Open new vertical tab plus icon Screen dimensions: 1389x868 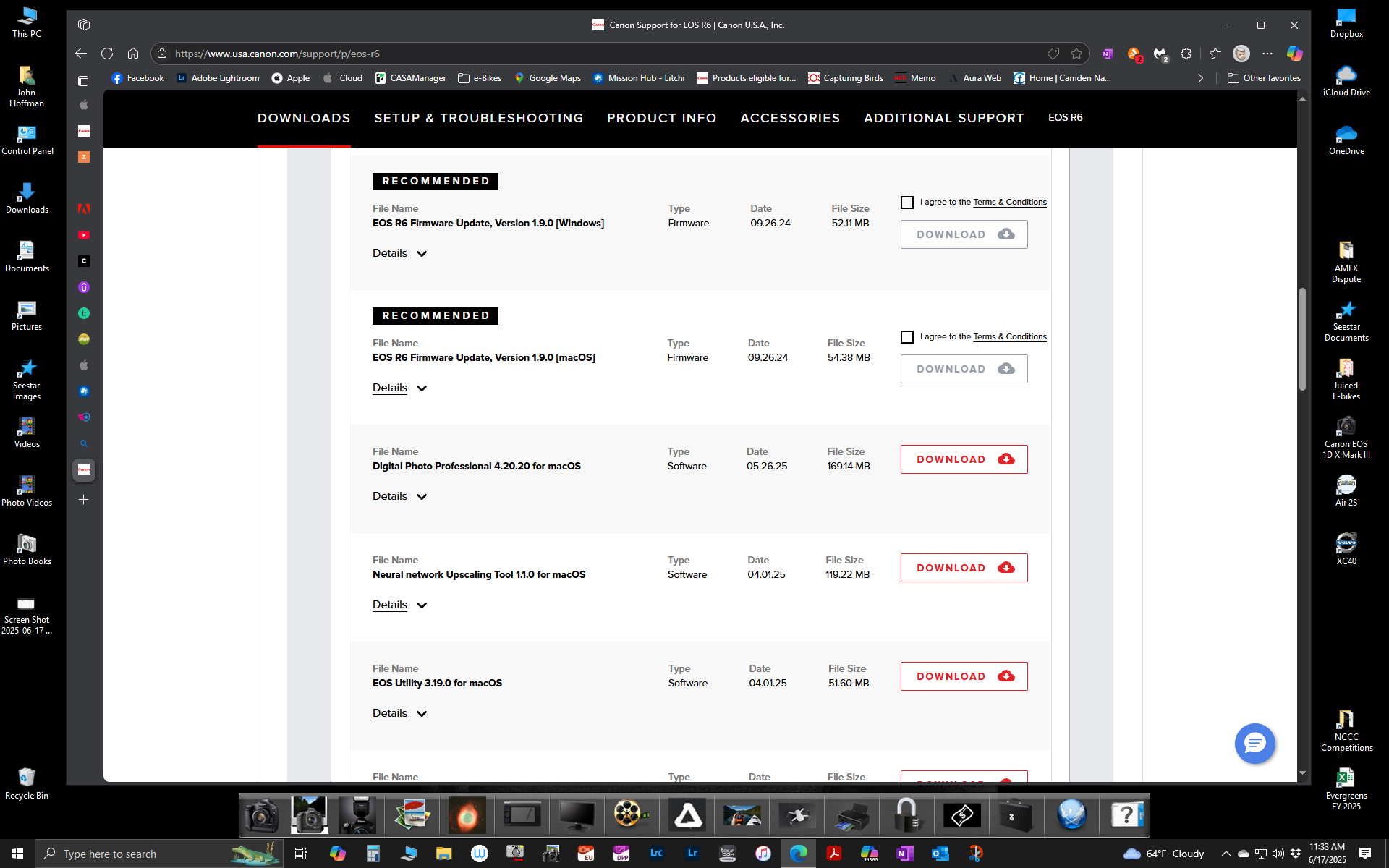(84, 500)
